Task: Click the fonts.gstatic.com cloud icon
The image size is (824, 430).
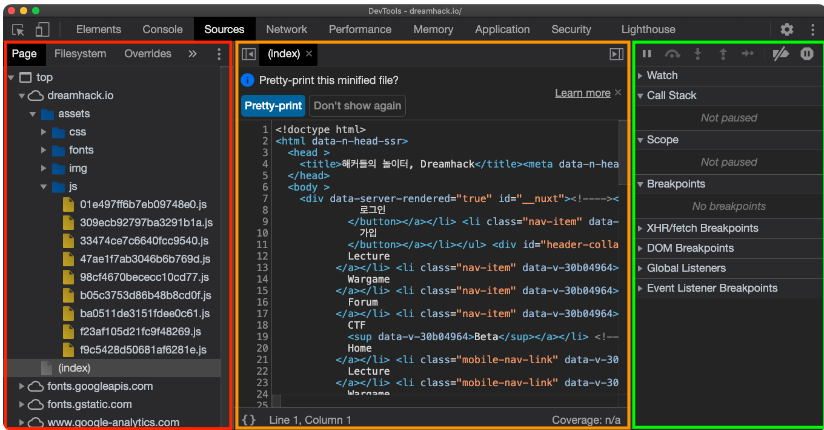Action: coord(35,405)
